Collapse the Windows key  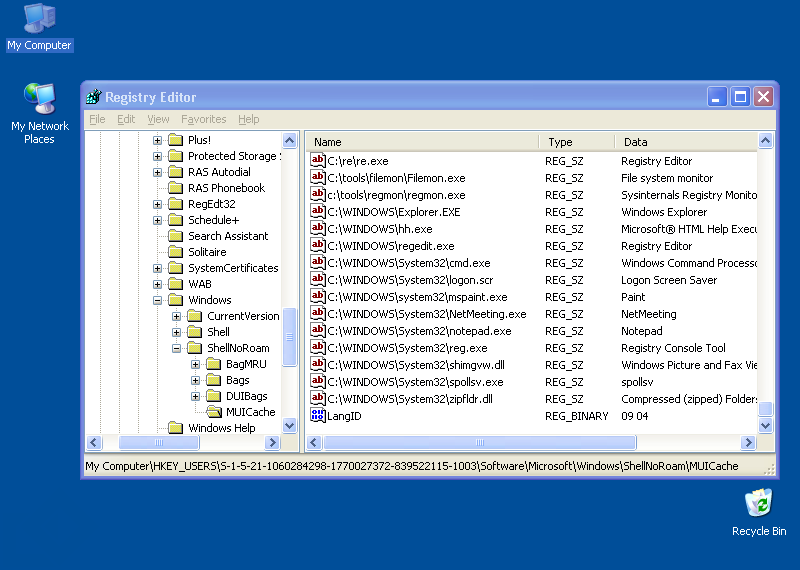157,300
